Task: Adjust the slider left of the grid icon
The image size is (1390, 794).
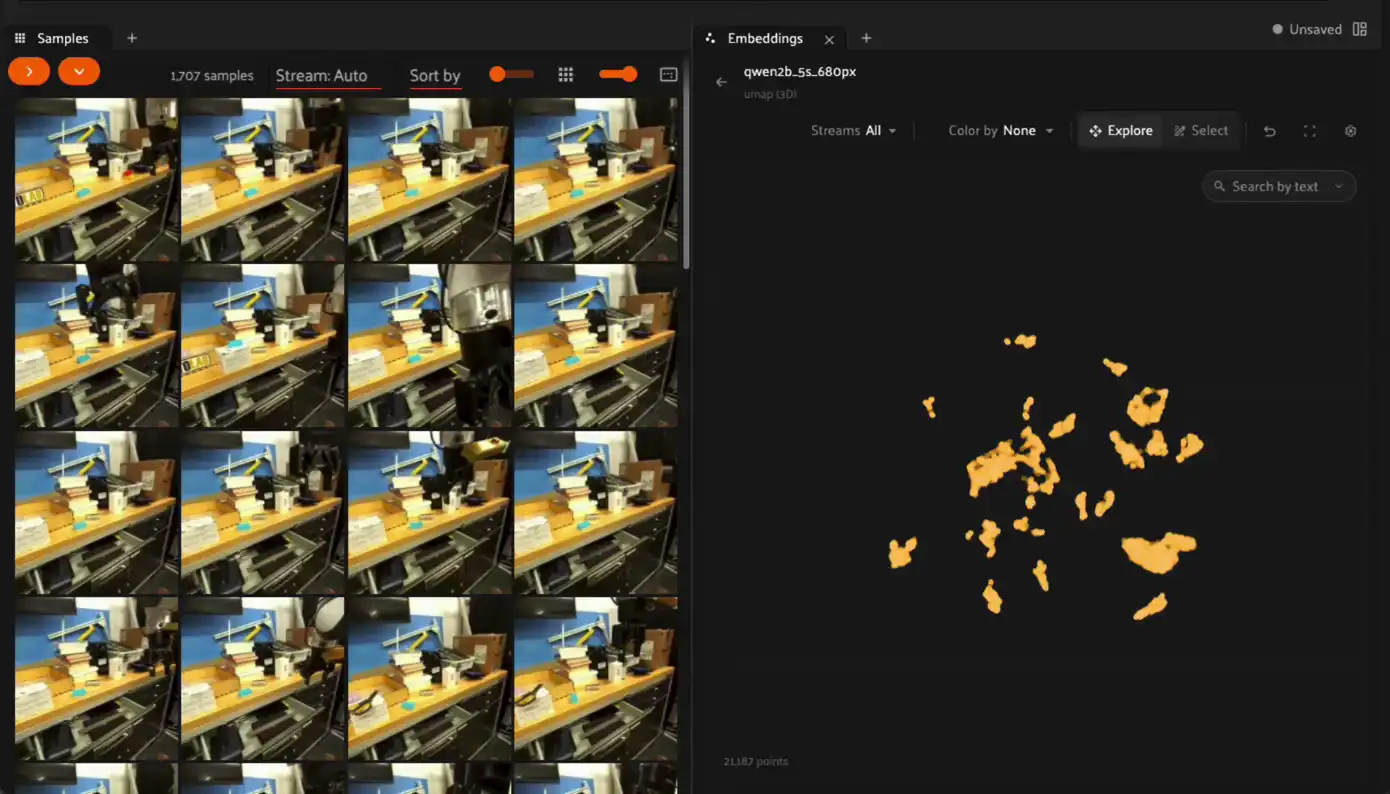Action: click(511, 74)
